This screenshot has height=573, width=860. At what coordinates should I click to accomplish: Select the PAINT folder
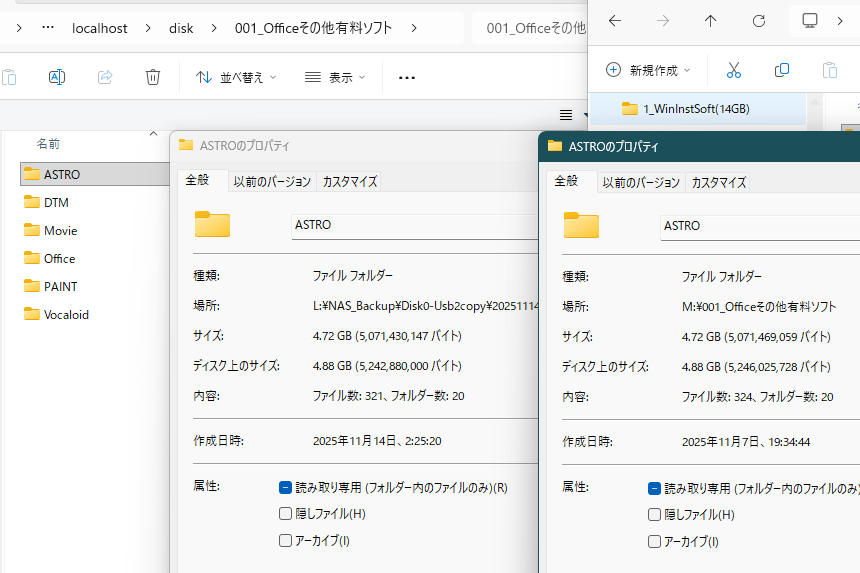click(51, 286)
